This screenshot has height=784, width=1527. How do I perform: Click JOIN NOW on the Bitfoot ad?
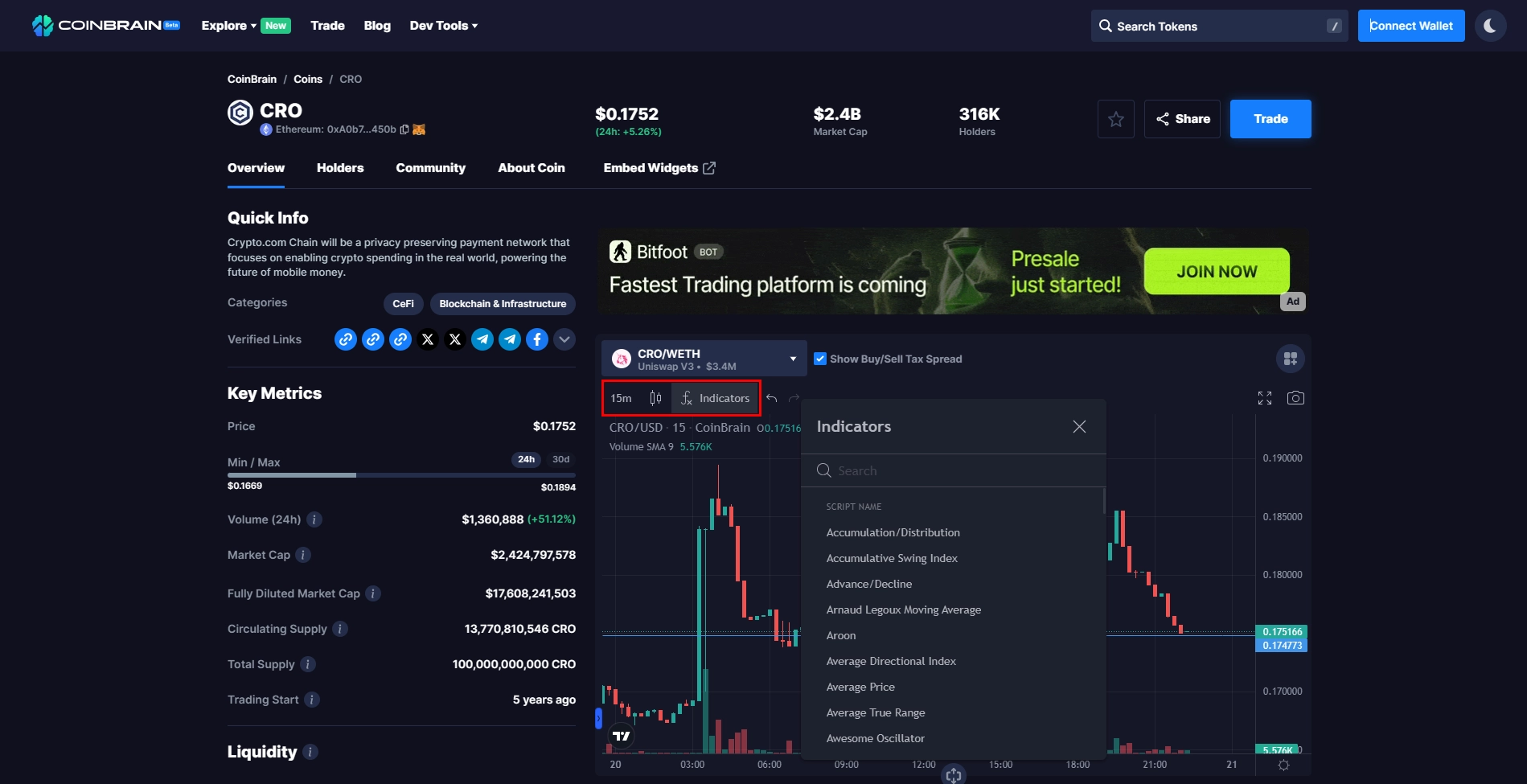click(x=1217, y=272)
